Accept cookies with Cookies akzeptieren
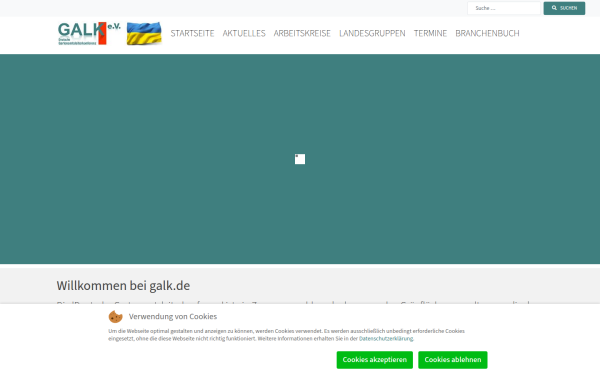Viewport: 600px width, 375px height. click(x=375, y=360)
